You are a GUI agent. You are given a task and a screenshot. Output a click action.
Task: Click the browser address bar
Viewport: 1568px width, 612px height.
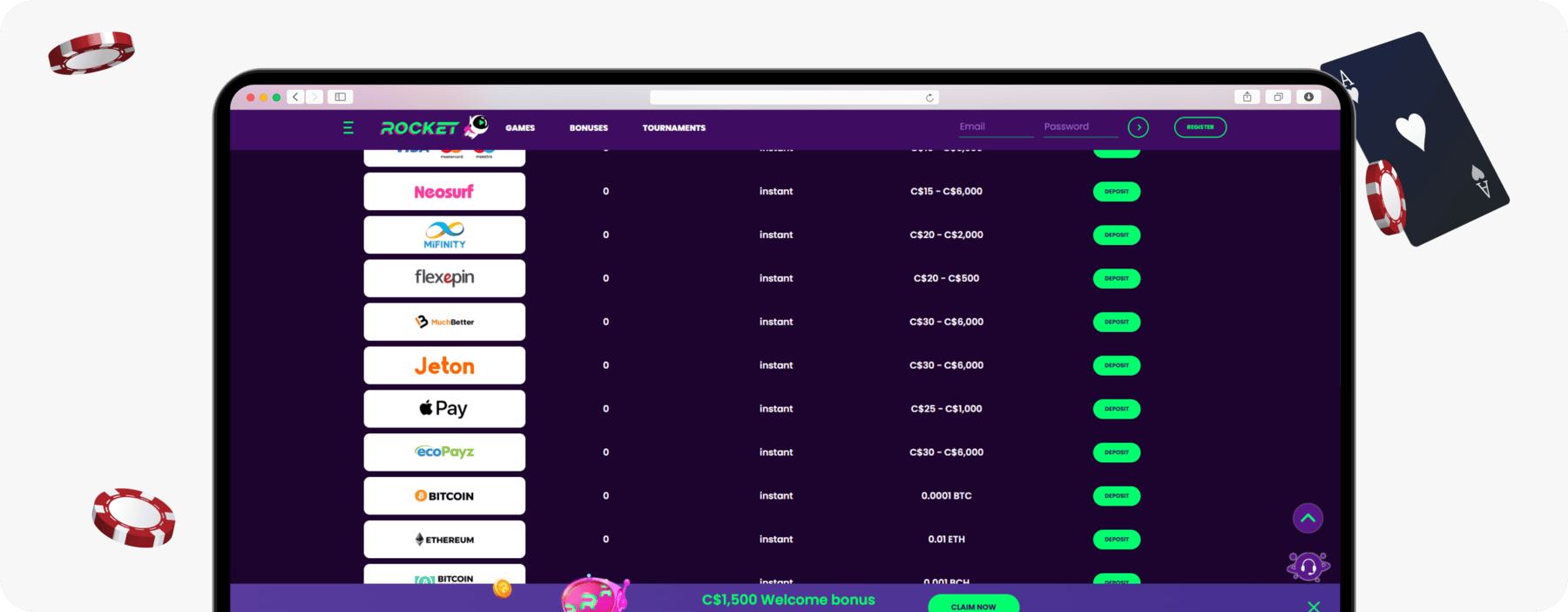coord(794,98)
